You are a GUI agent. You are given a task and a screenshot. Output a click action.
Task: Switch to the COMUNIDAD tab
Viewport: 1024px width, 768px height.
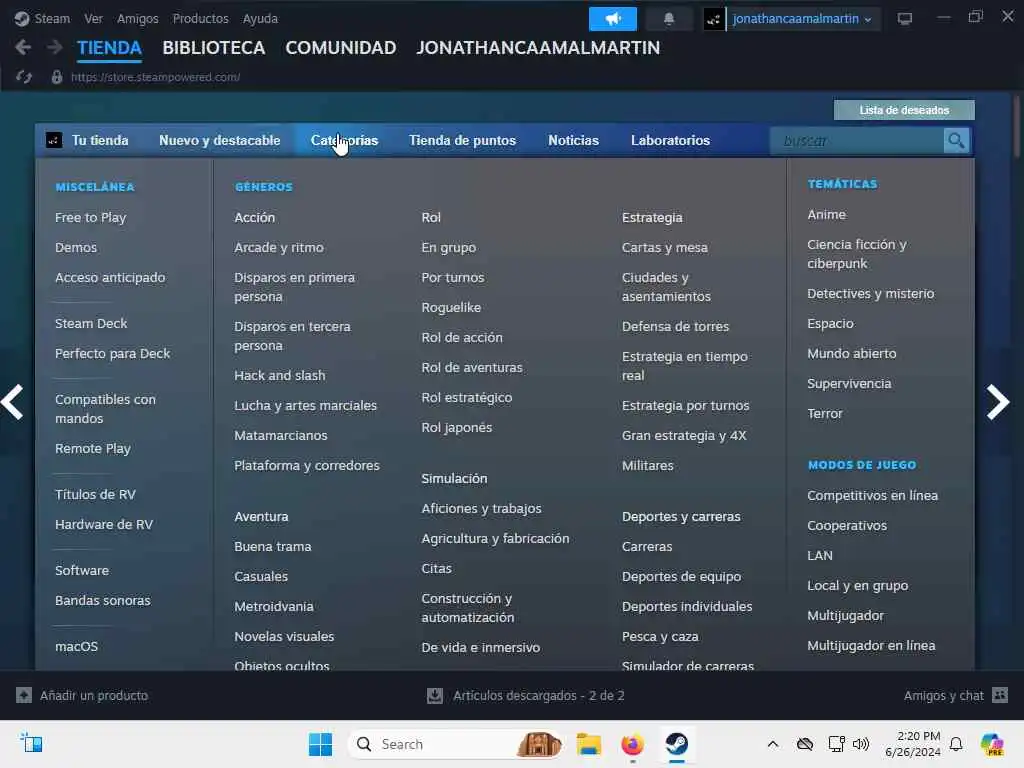(341, 48)
